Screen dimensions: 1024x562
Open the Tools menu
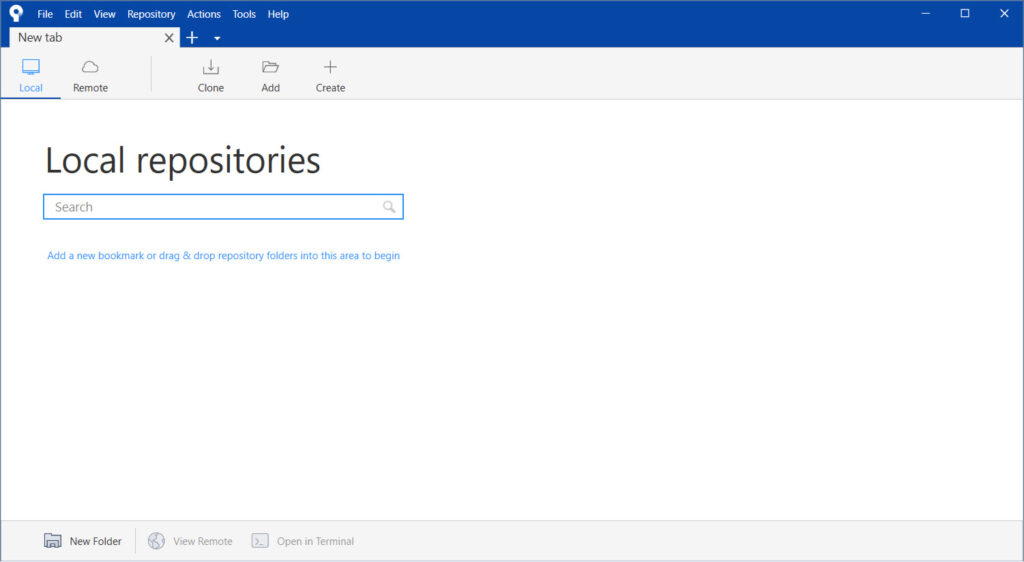point(244,14)
